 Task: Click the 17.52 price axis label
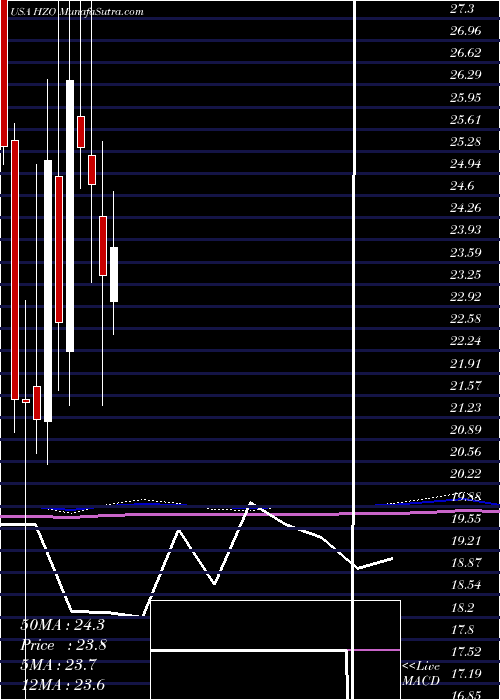pos(466,651)
